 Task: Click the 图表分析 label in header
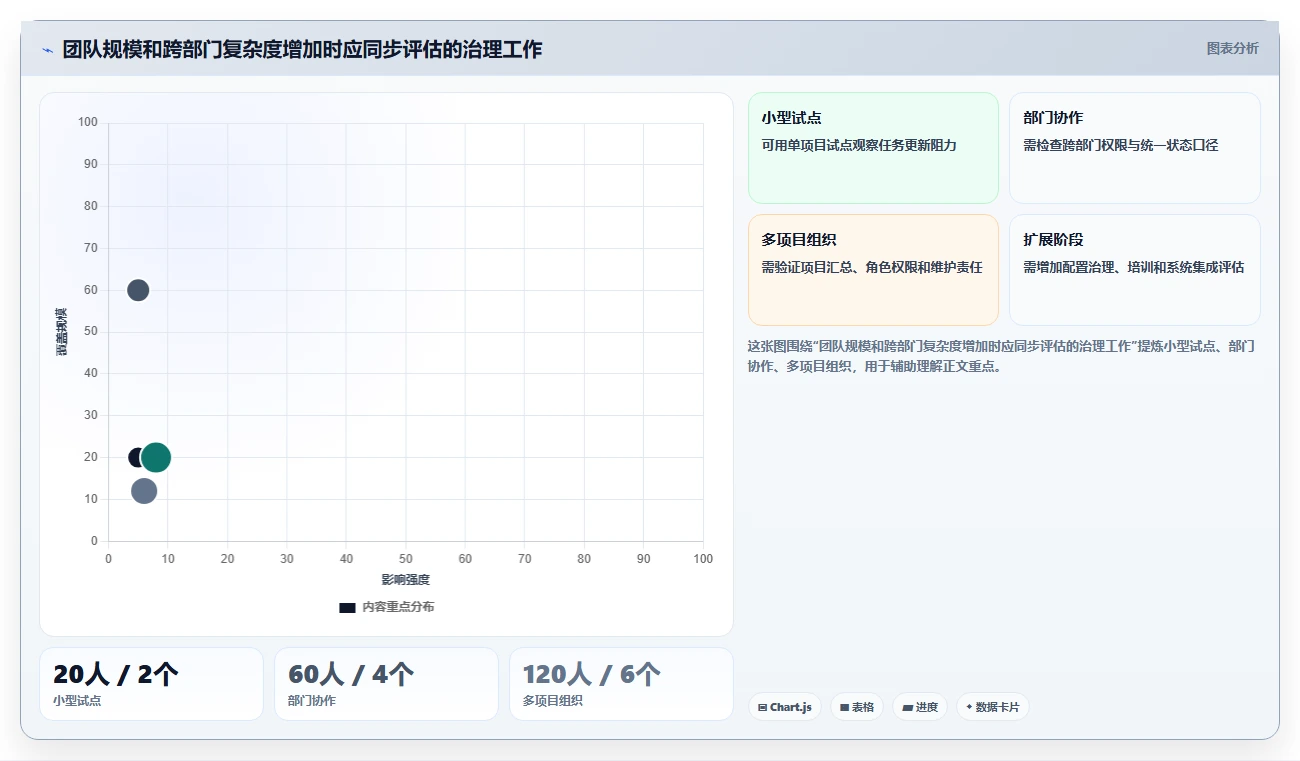(1232, 48)
